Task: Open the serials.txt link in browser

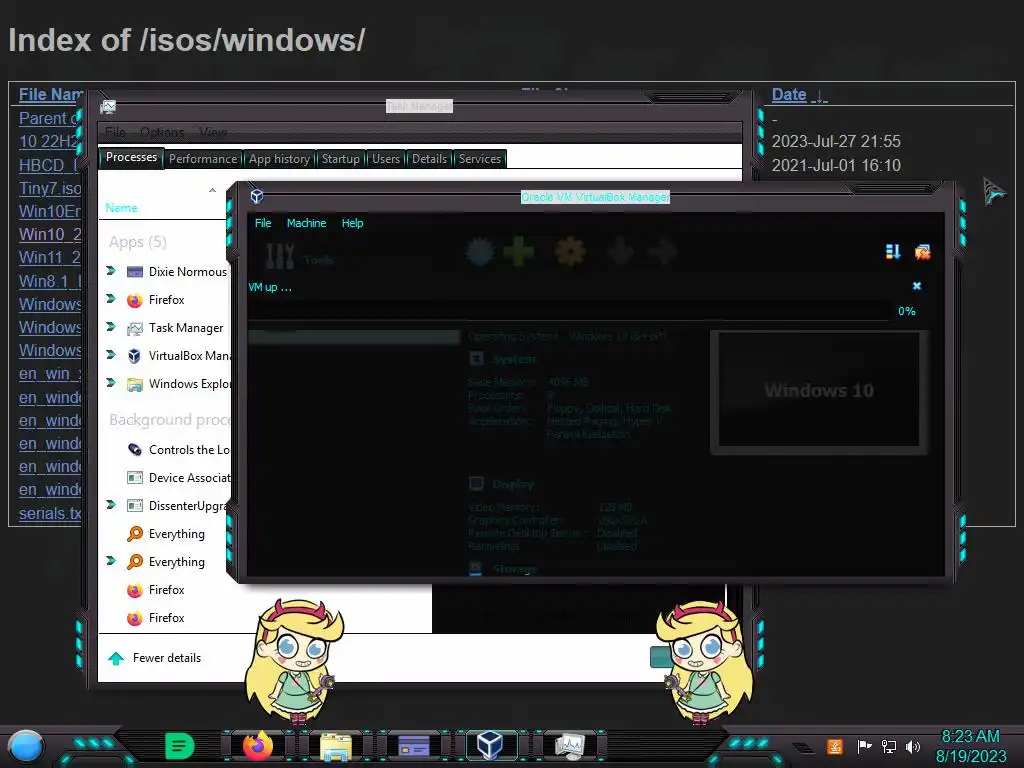Action: point(50,513)
